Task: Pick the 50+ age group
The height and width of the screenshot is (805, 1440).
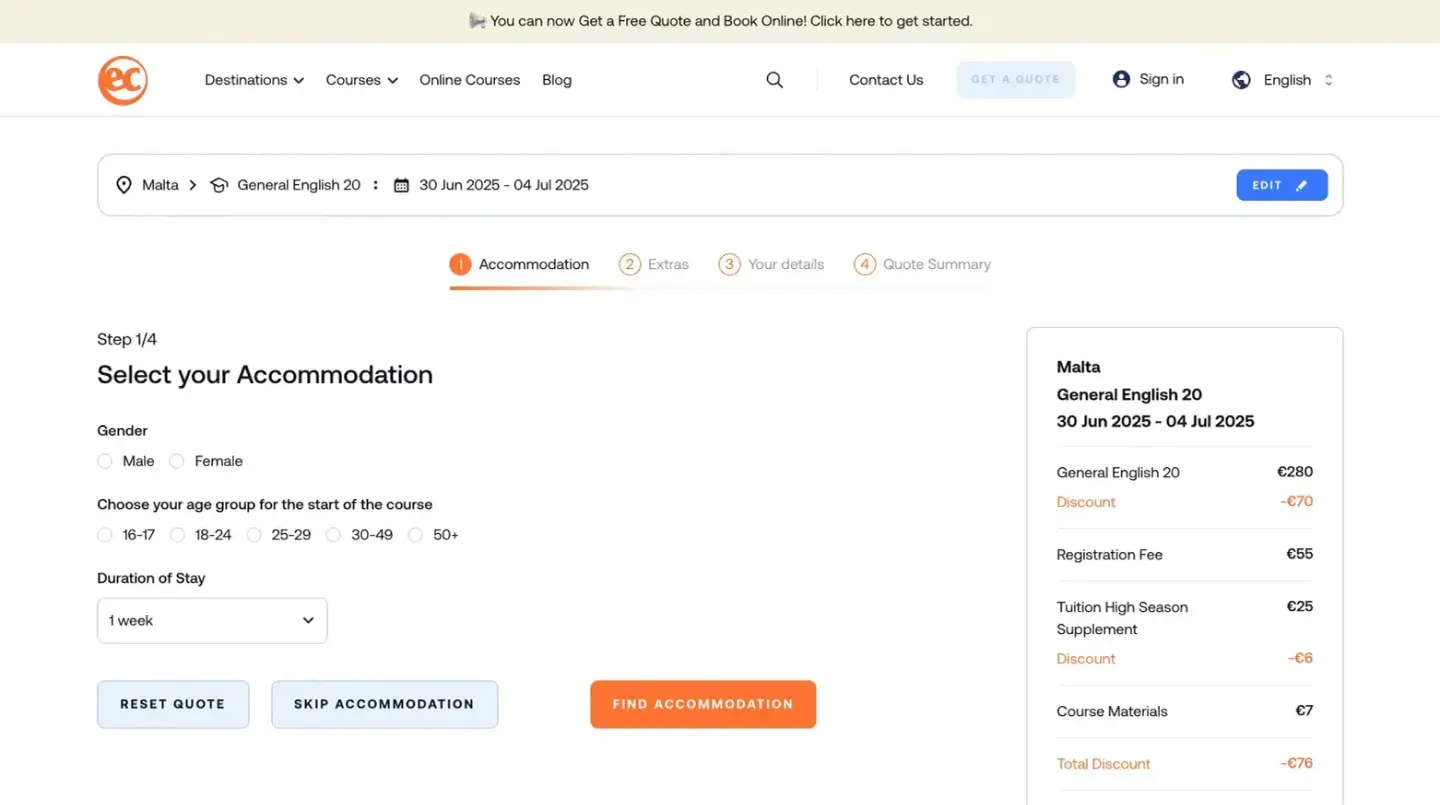Action: (415, 535)
